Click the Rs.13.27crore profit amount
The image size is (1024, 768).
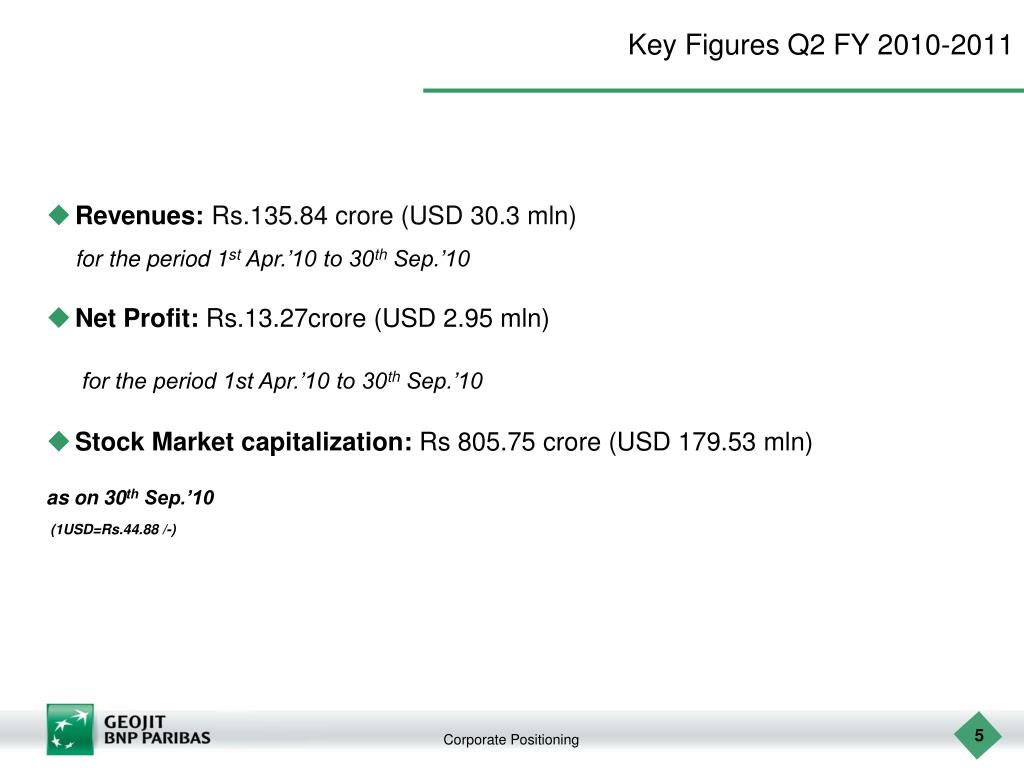coord(286,318)
